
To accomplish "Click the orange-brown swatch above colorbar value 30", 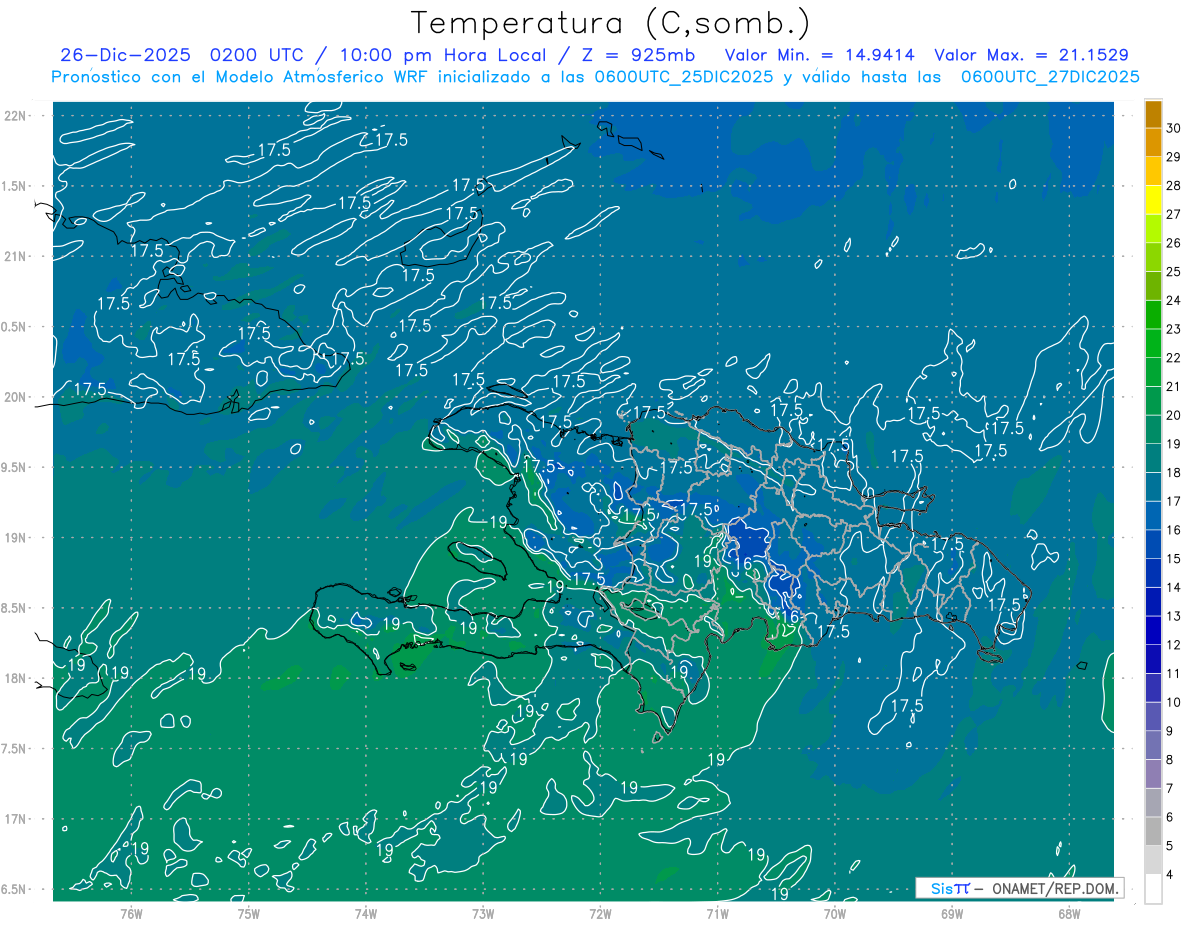I will [1153, 115].
